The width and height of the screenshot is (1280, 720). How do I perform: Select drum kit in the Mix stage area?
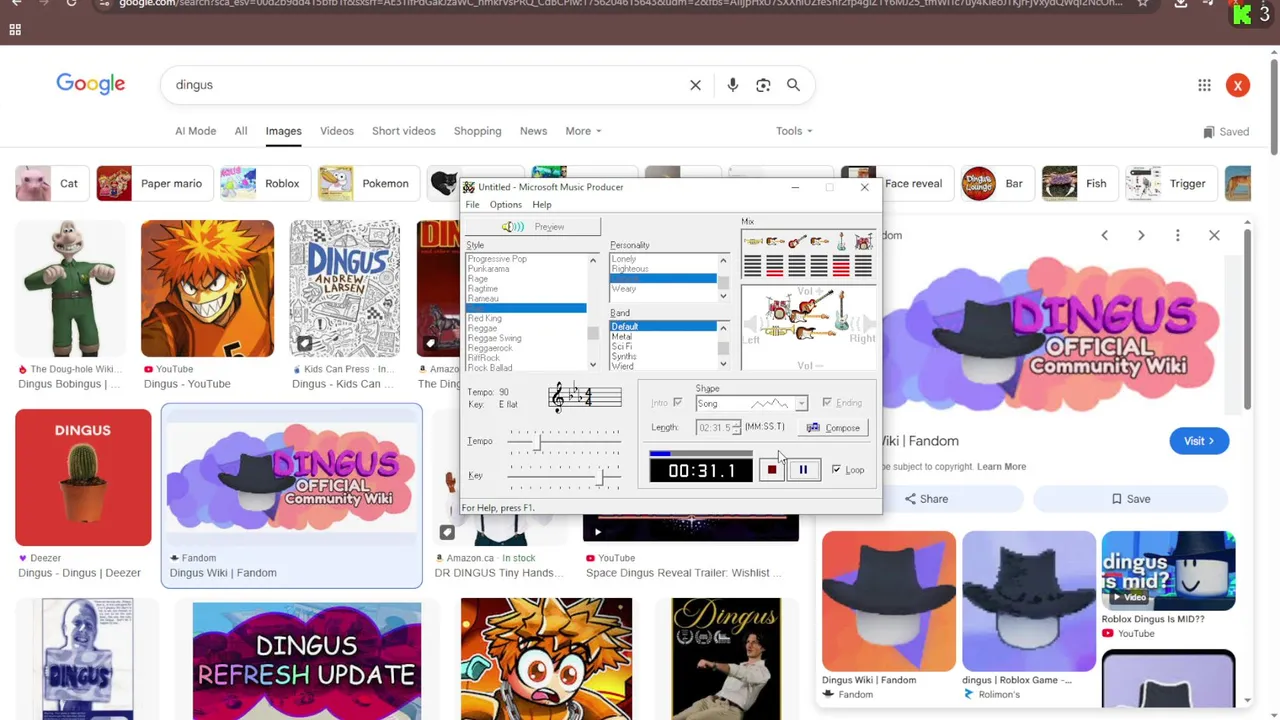779,308
